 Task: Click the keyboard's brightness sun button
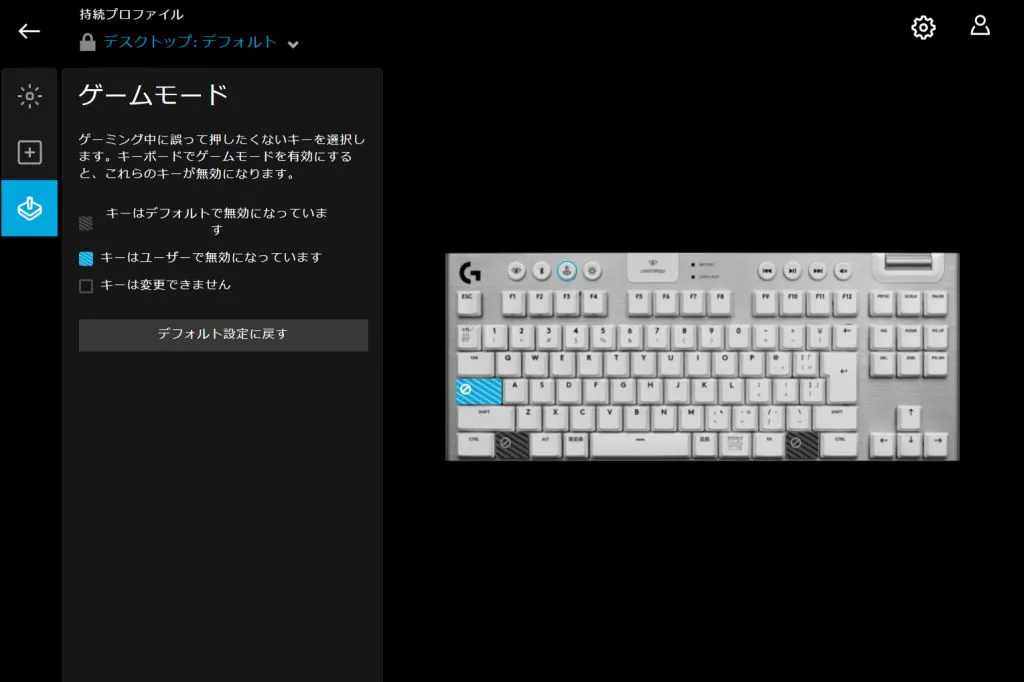(593, 270)
